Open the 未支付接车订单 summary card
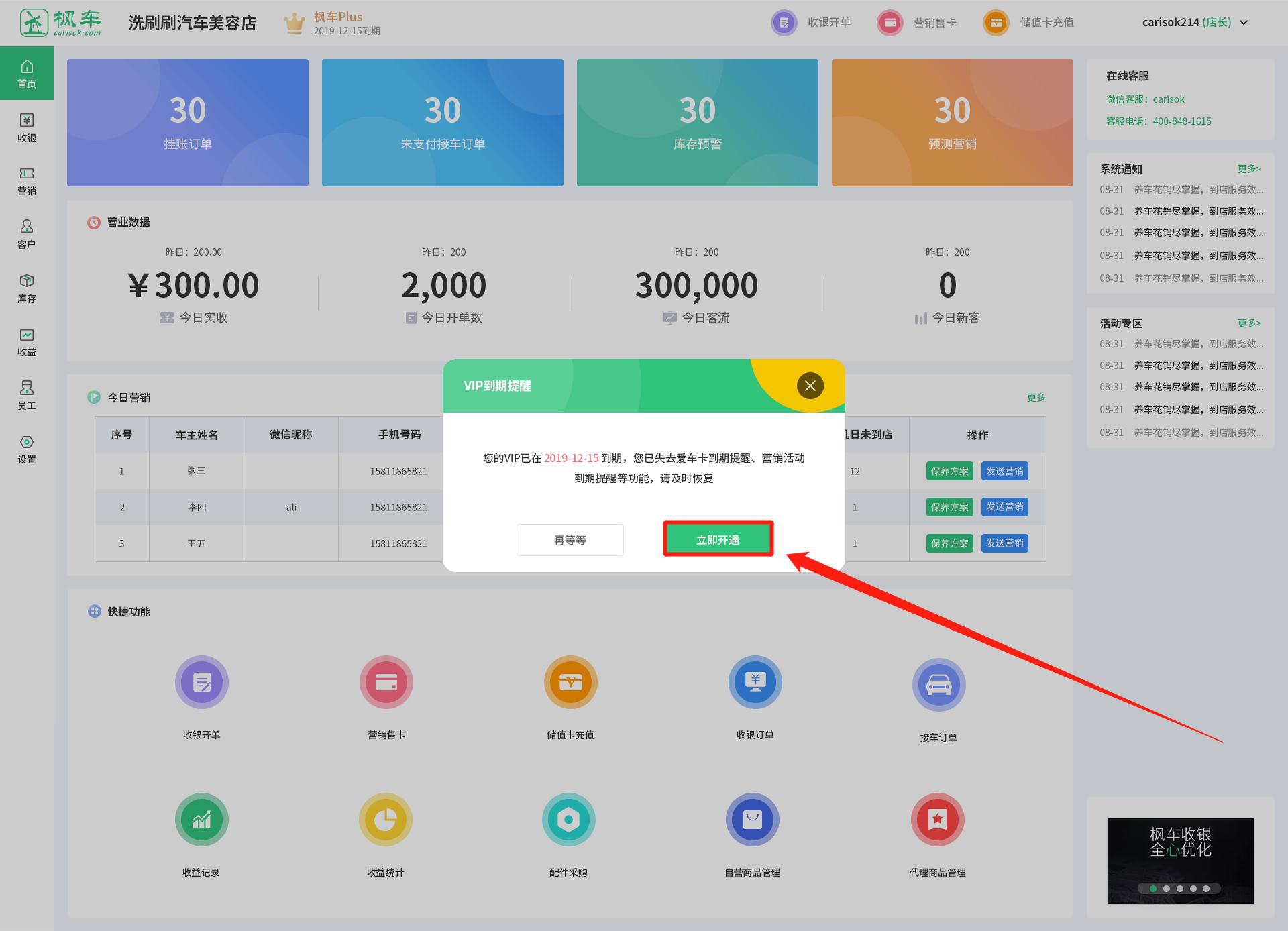The image size is (1288, 931). pos(443,123)
